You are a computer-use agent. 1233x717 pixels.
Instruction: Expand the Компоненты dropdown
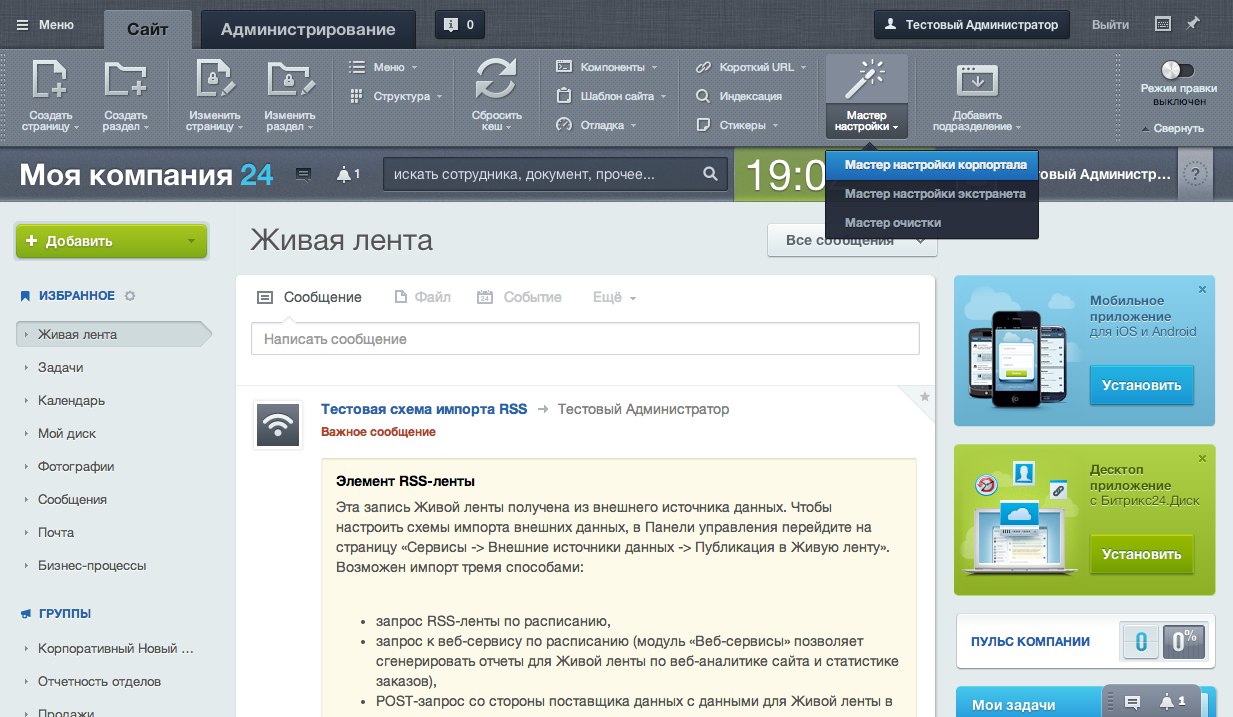[607, 67]
